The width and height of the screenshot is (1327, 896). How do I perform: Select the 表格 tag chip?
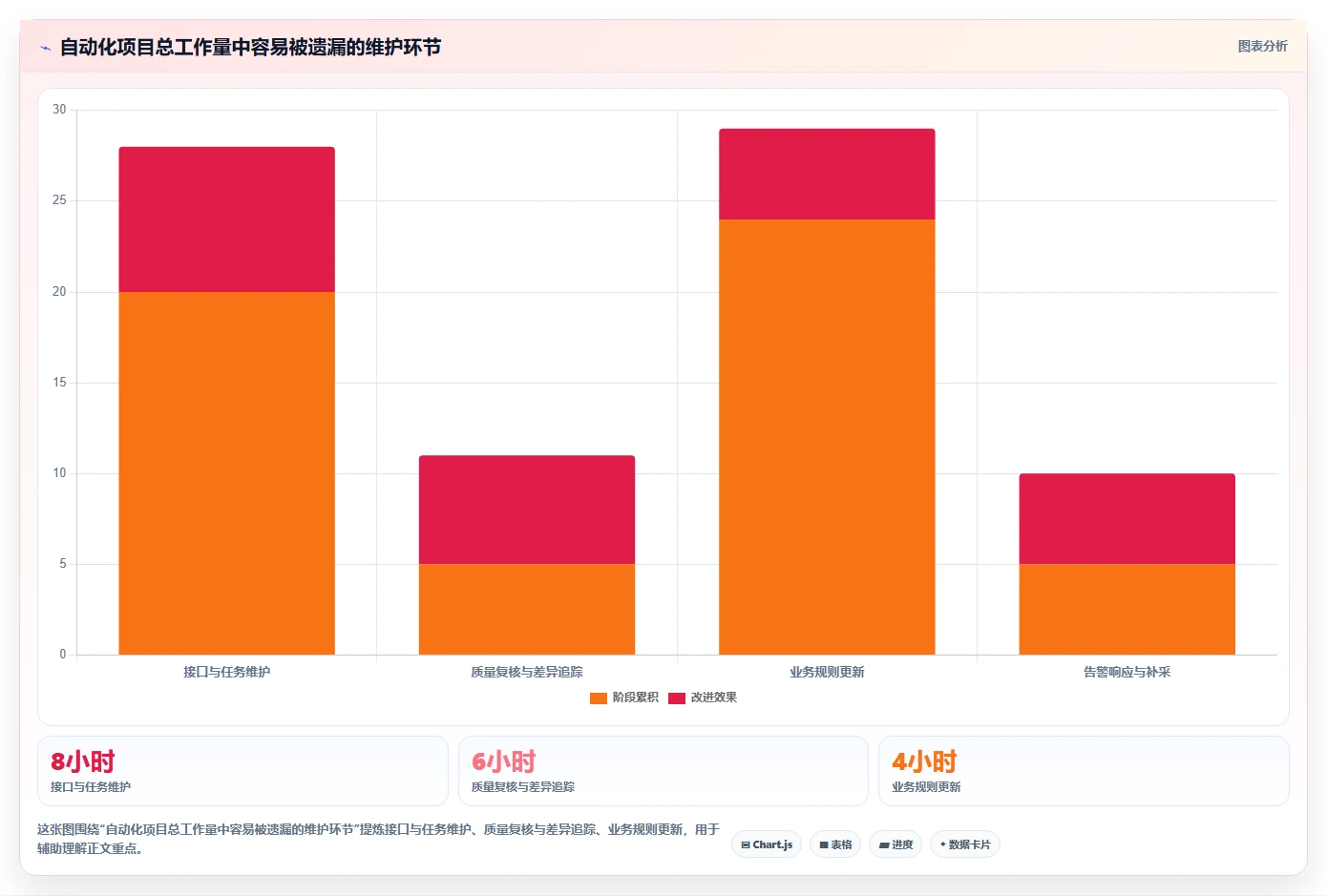835,844
